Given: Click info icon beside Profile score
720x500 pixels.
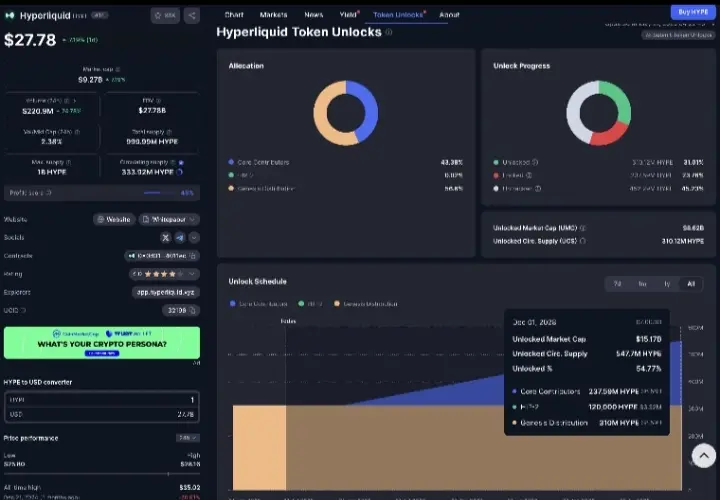Looking at the screenshot, I should [x=49, y=193].
